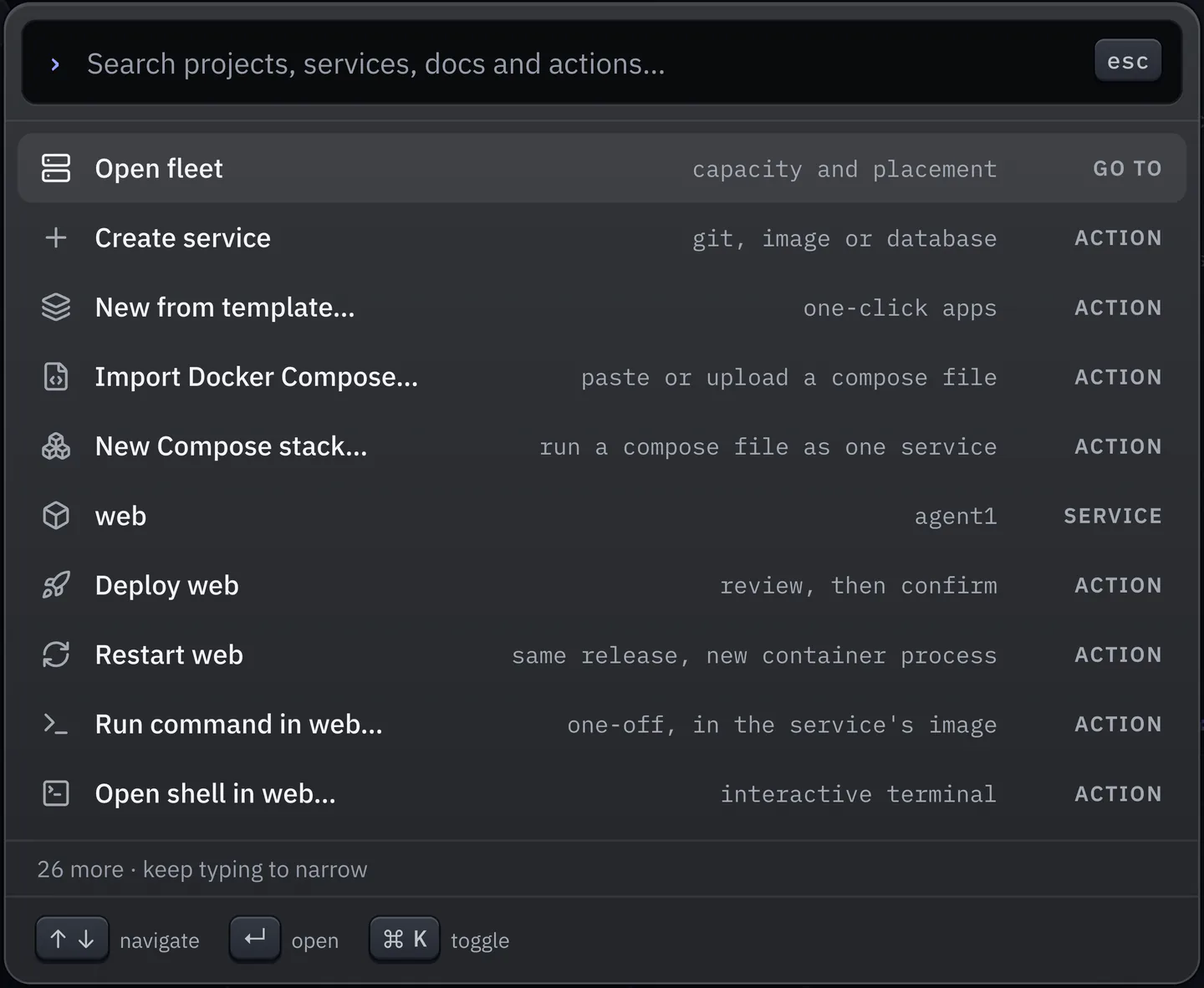Click 'same release, new container process' text

point(754,654)
